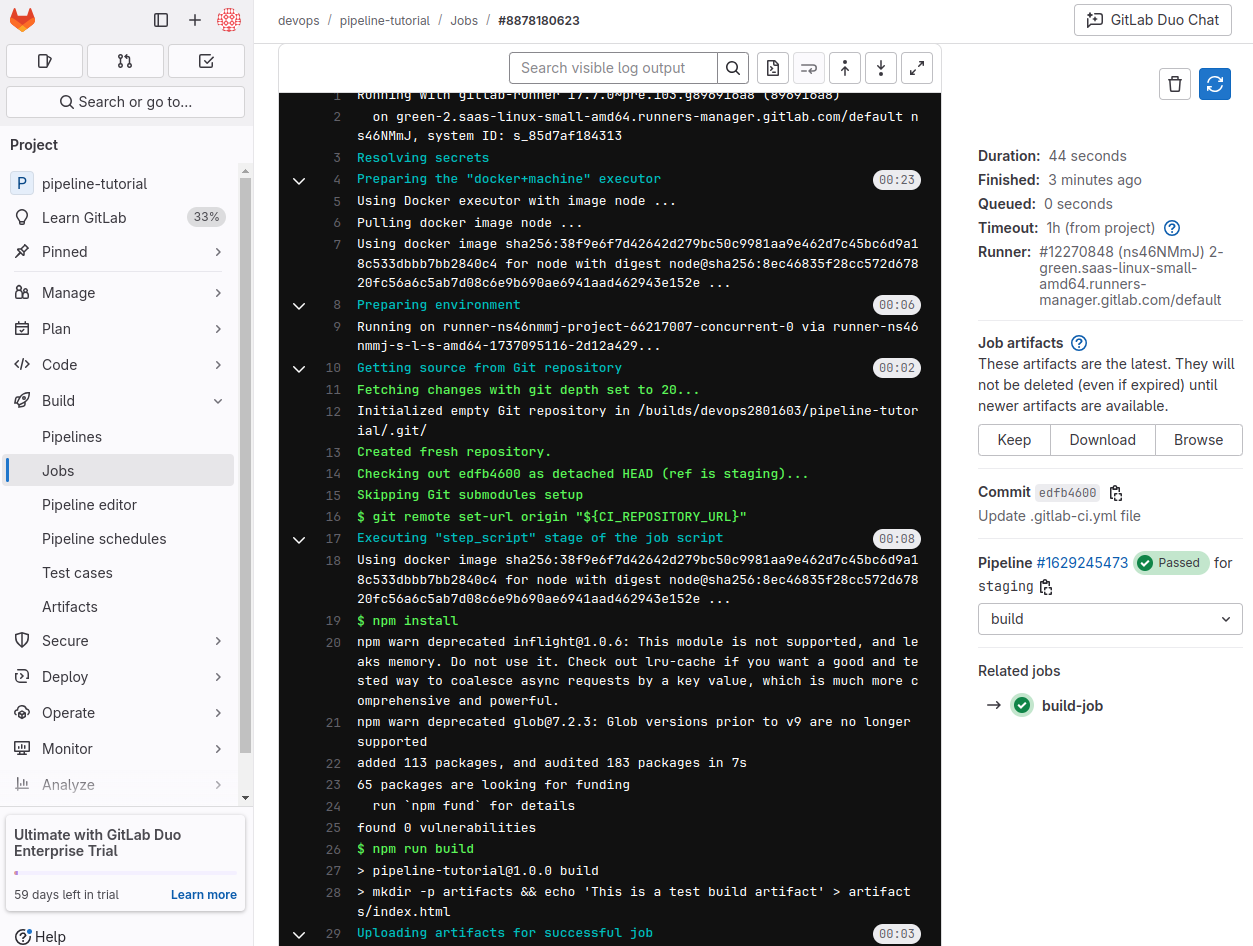Open Test cases
The image size is (1253, 946).
coord(120,573)
